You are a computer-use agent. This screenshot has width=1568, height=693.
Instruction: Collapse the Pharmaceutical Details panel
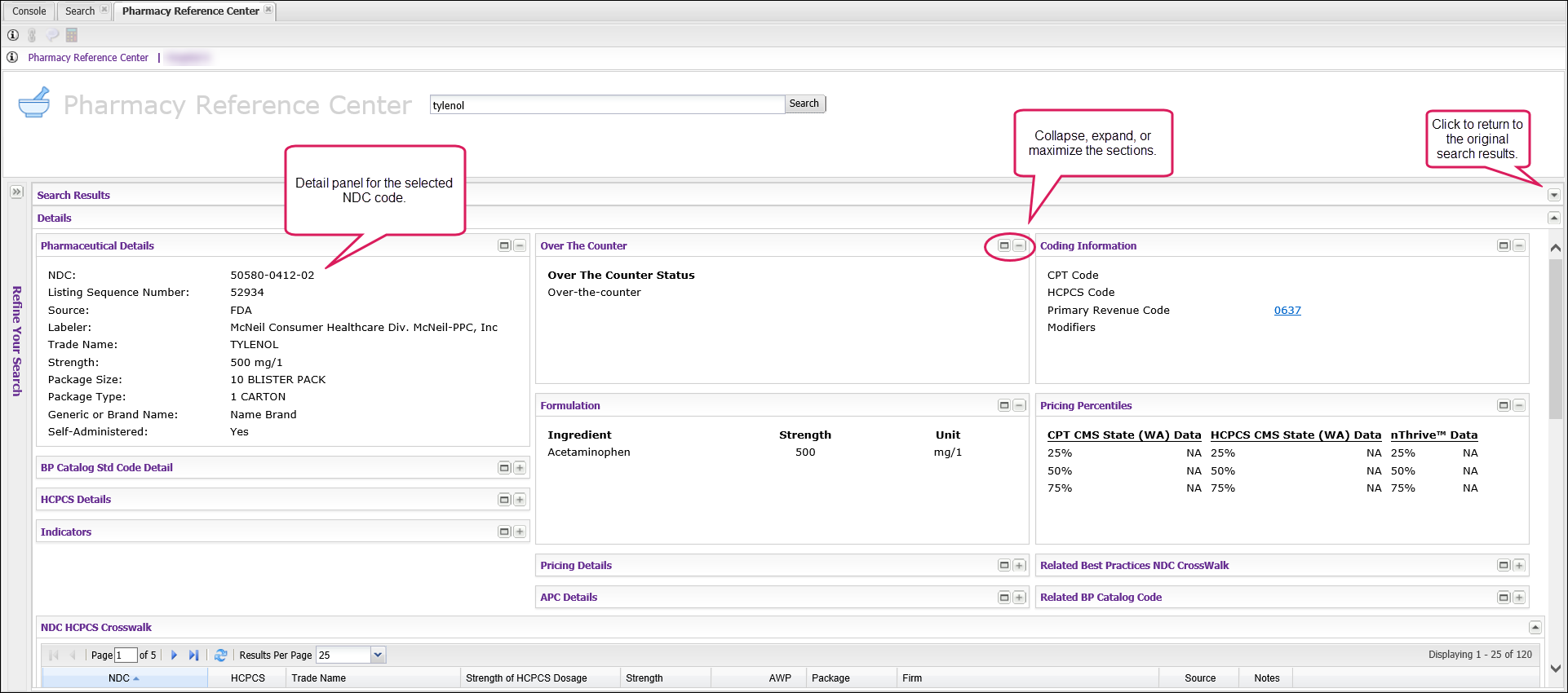520,245
